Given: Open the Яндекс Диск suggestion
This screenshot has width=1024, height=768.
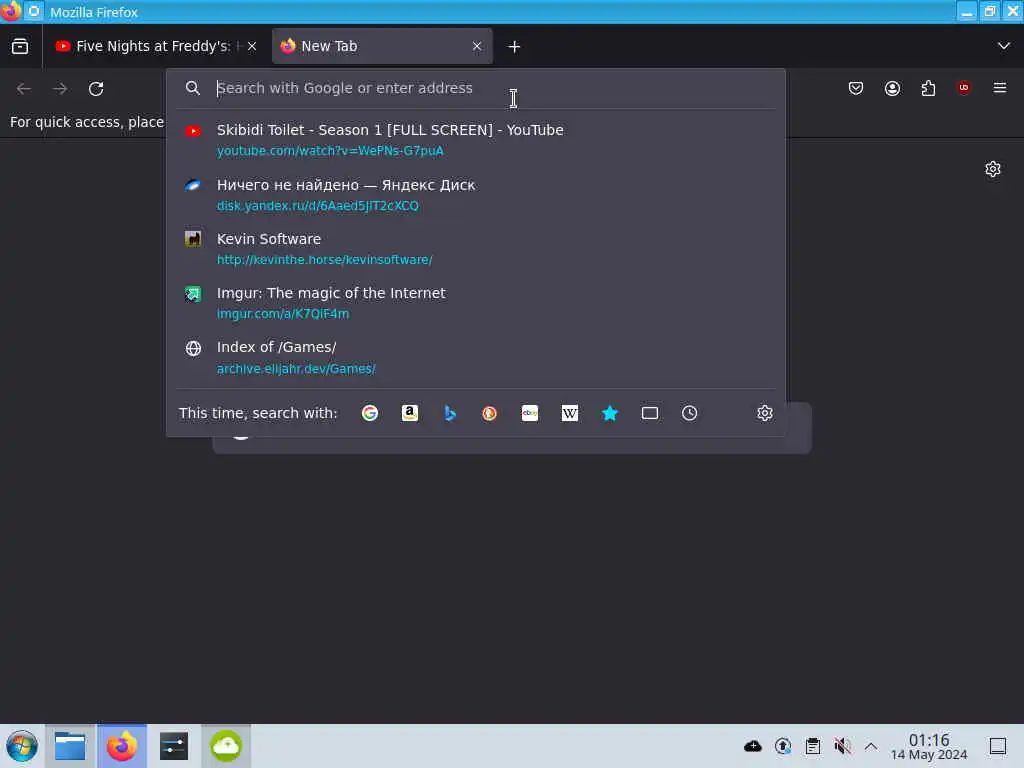Looking at the screenshot, I should (475, 195).
